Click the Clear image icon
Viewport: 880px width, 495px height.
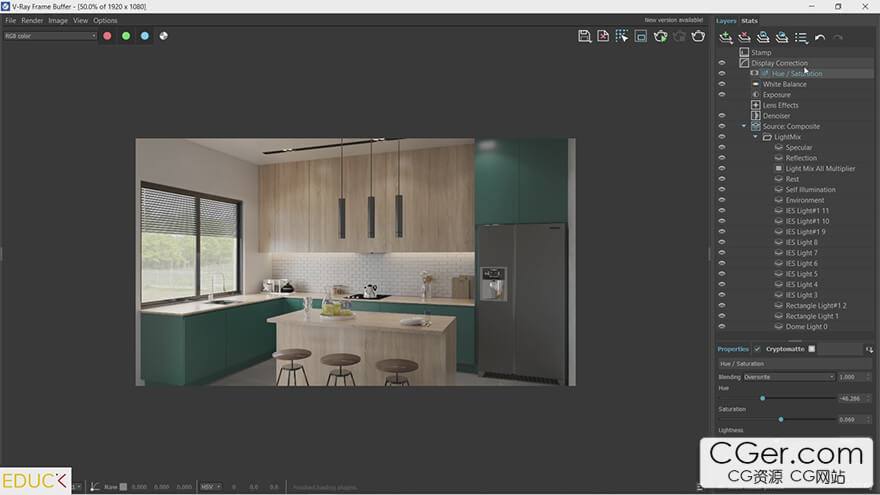[x=603, y=36]
